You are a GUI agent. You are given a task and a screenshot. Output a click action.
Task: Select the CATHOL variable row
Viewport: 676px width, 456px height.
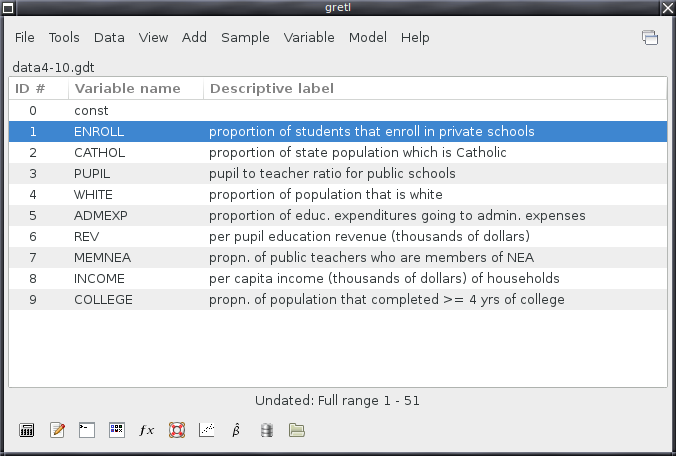338,153
